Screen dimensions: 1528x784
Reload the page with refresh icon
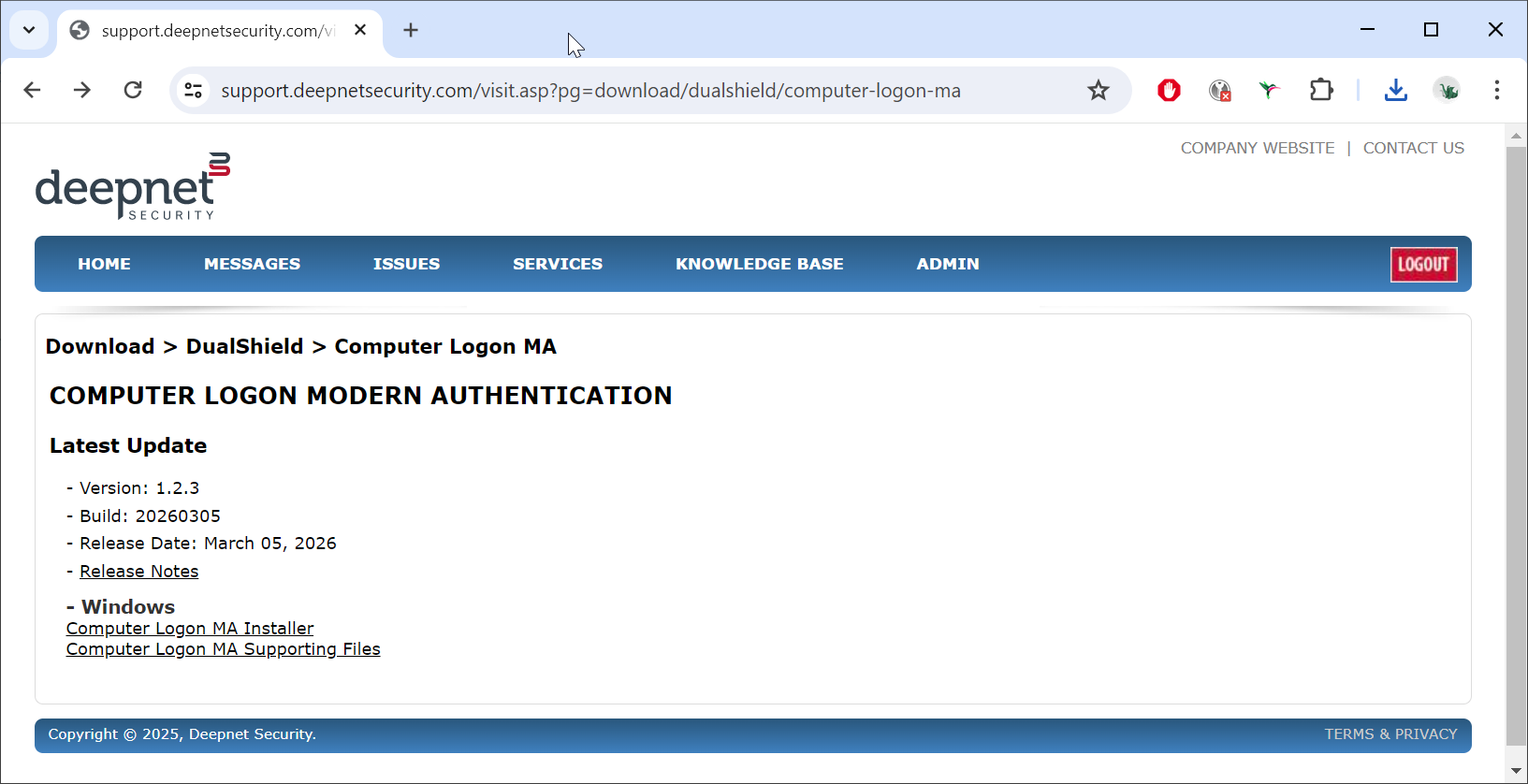pos(133,90)
